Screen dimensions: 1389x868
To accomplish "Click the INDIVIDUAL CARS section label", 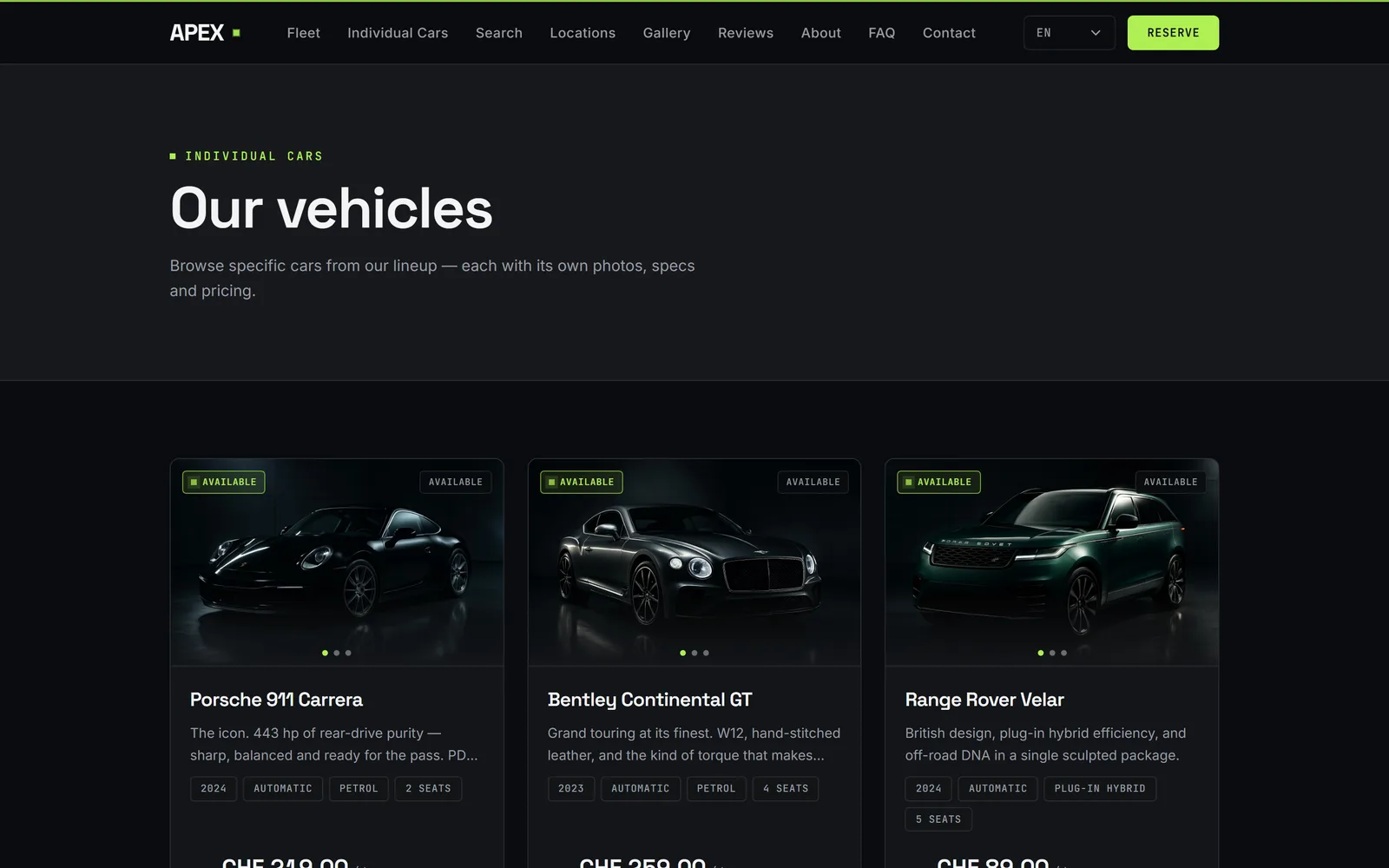I will [x=247, y=156].
